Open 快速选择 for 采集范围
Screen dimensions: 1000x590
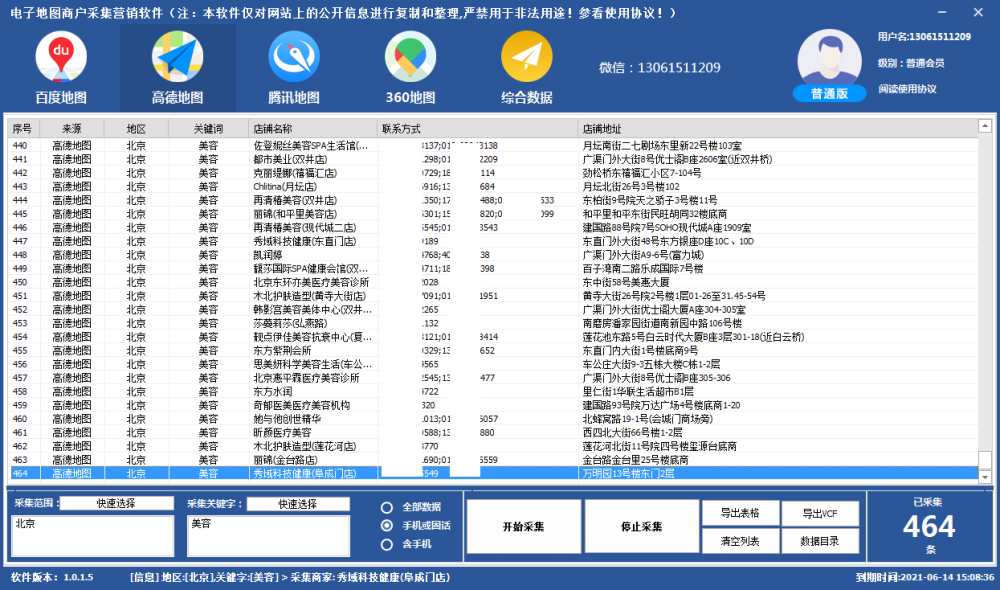116,503
